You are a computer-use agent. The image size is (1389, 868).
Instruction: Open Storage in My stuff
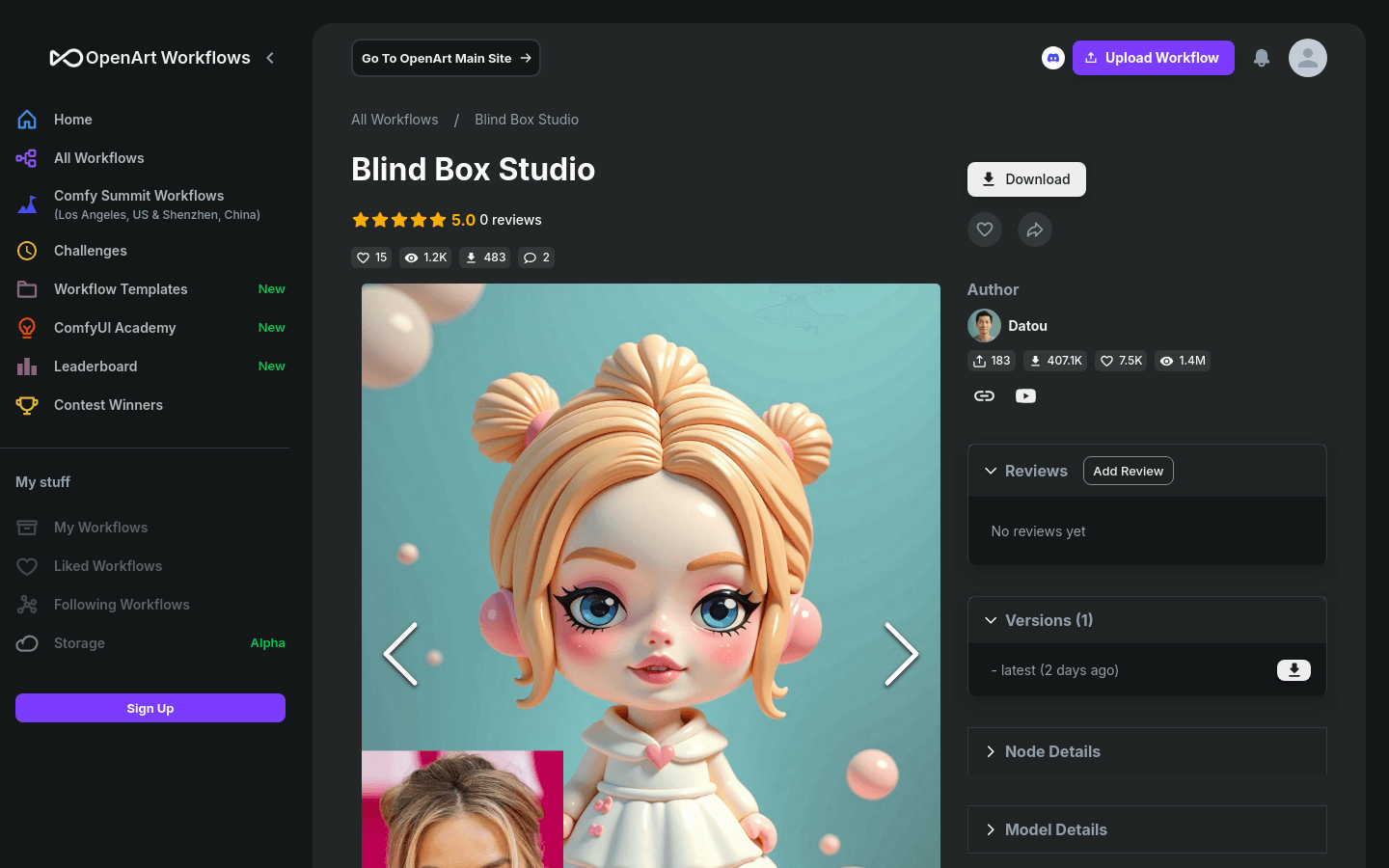click(79, 643)
